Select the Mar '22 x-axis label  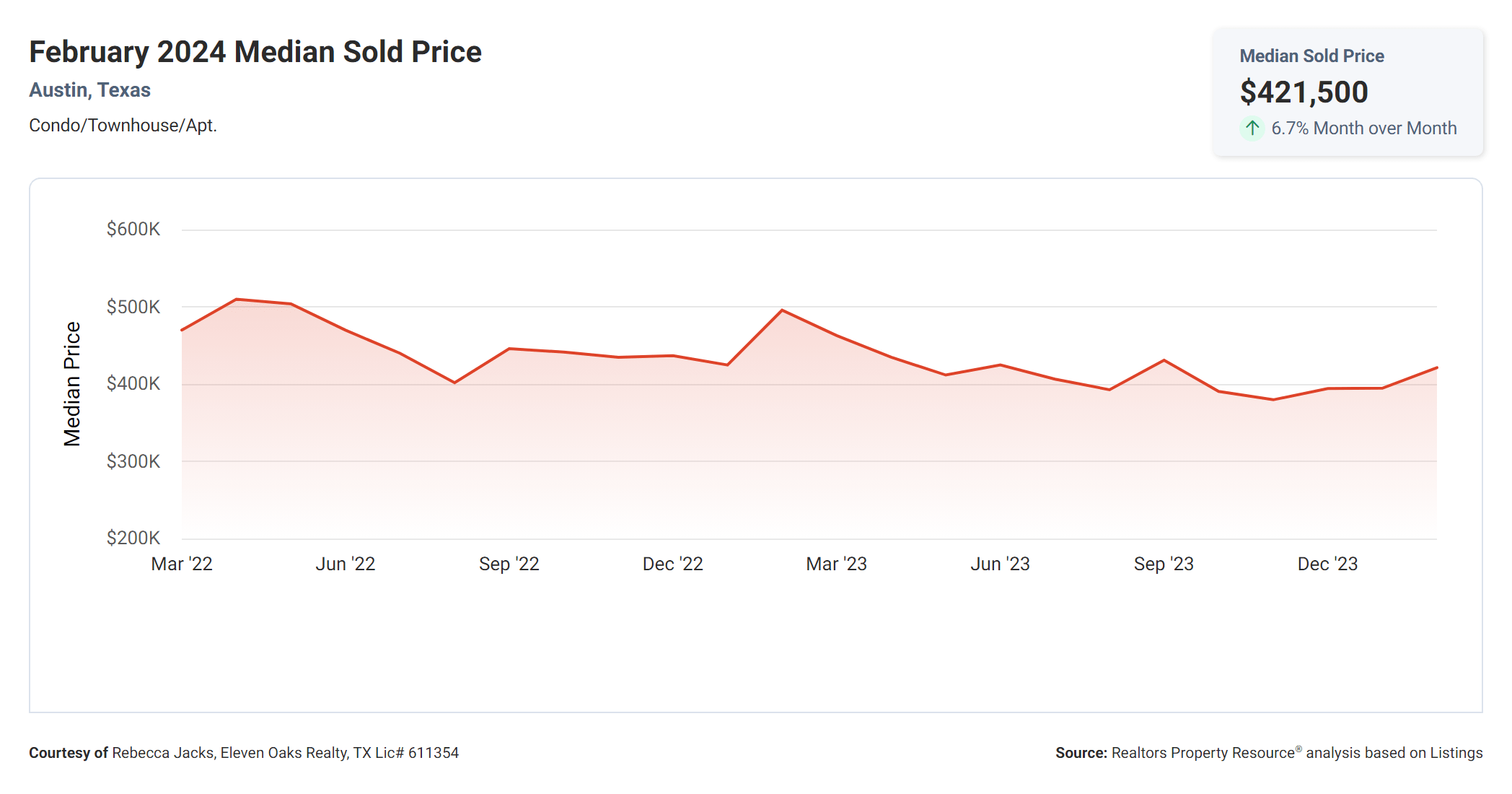pos(182,564)
